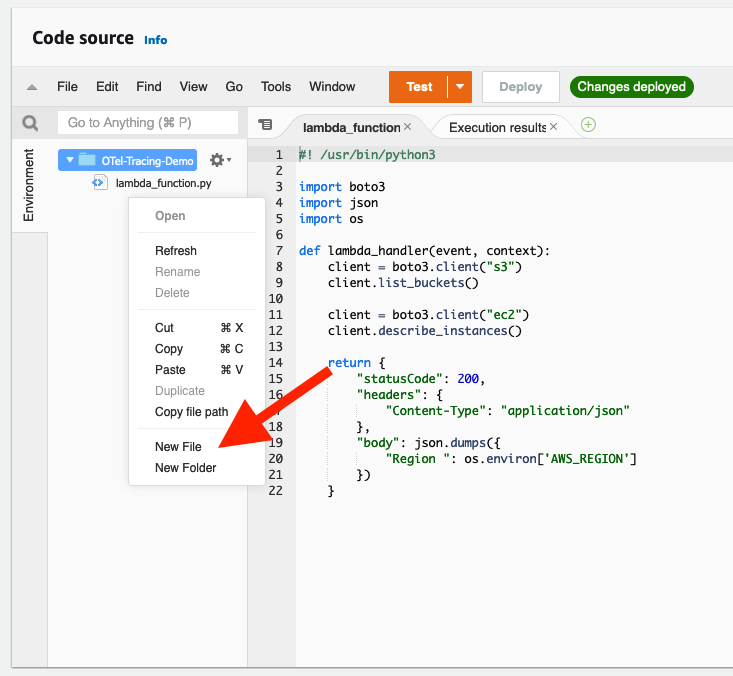Choose Refresh in the context menu

[x=176, y=251]
